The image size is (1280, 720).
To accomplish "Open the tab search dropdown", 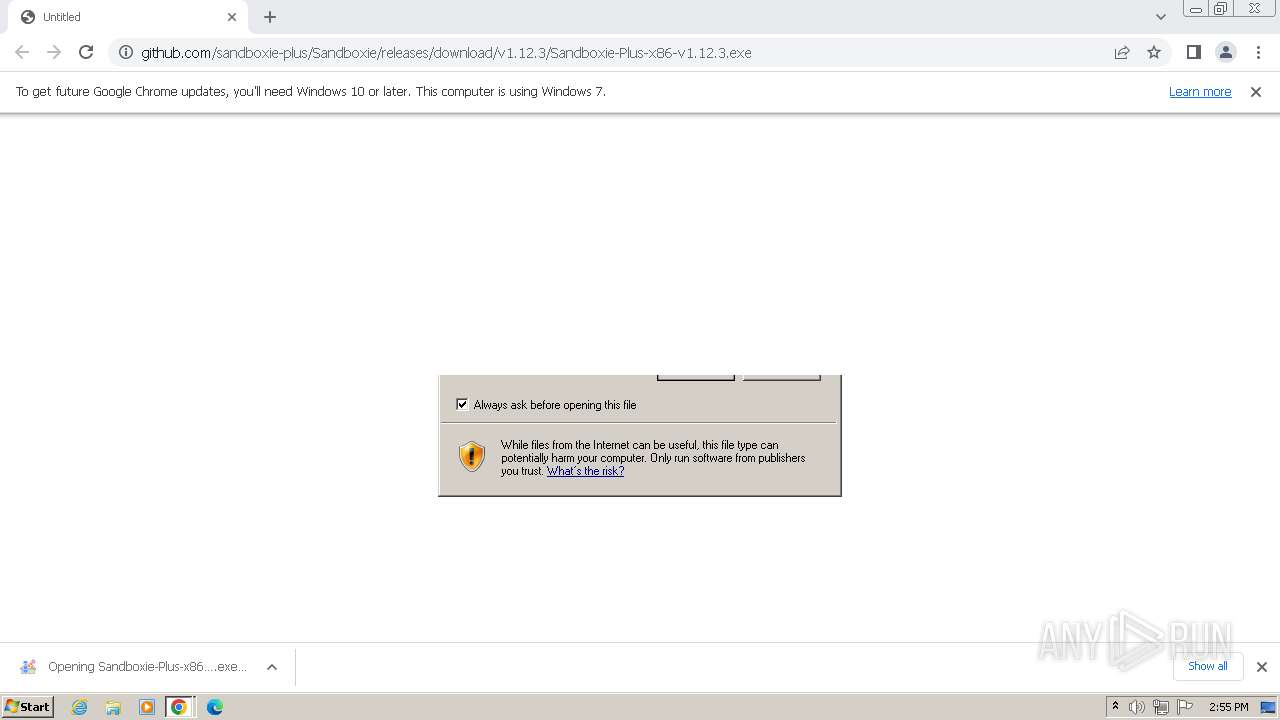I will coord(1160,17).
